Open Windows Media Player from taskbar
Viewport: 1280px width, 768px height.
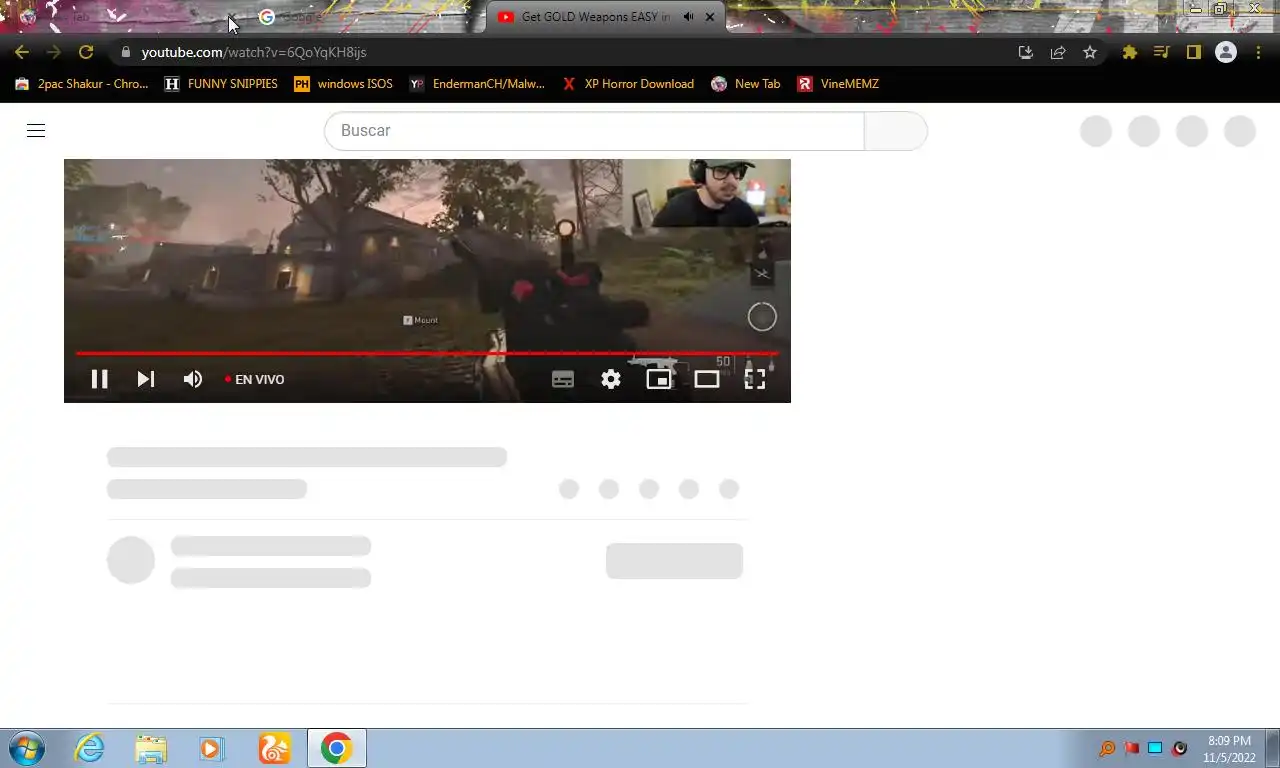click(x=212, y=748)
